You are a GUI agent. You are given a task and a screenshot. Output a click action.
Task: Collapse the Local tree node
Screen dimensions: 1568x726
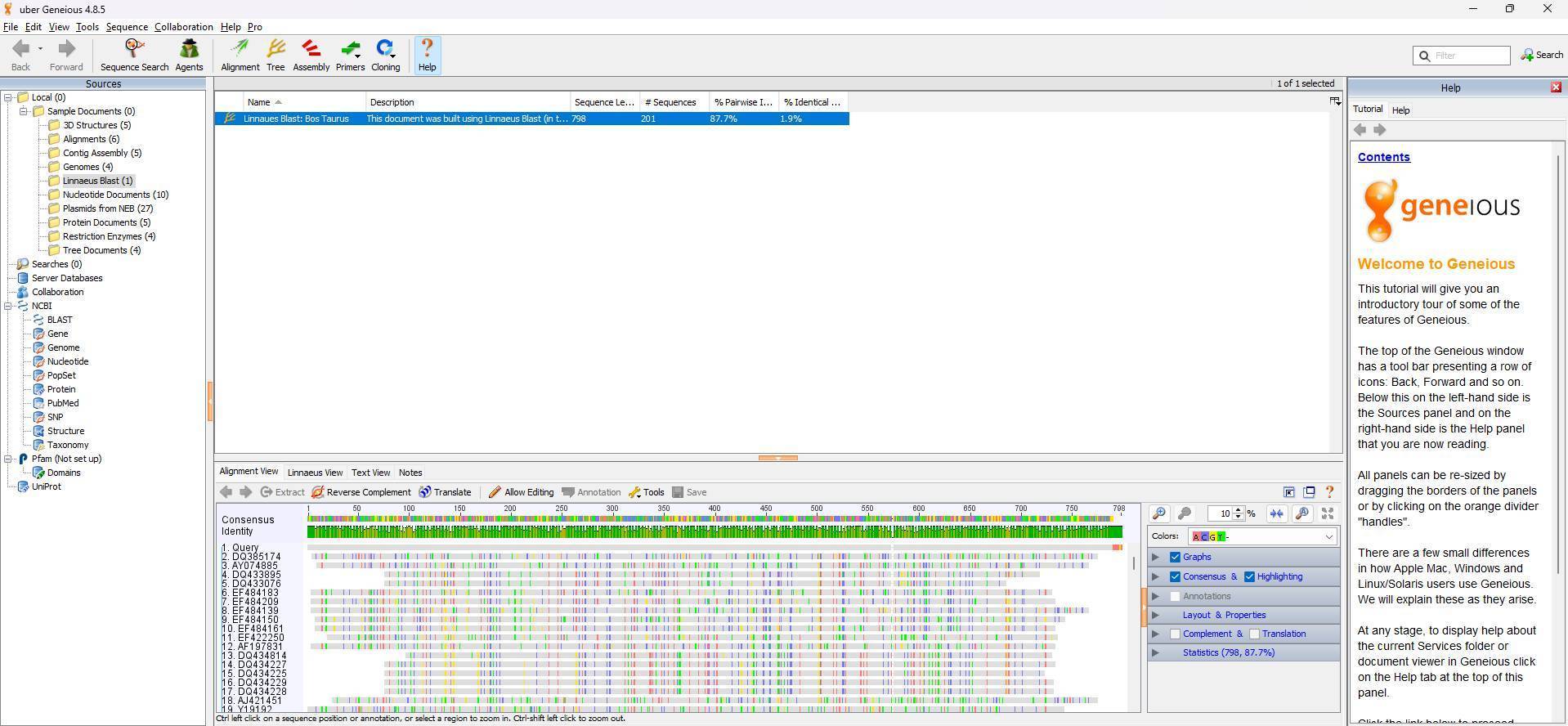pos(8,97)
